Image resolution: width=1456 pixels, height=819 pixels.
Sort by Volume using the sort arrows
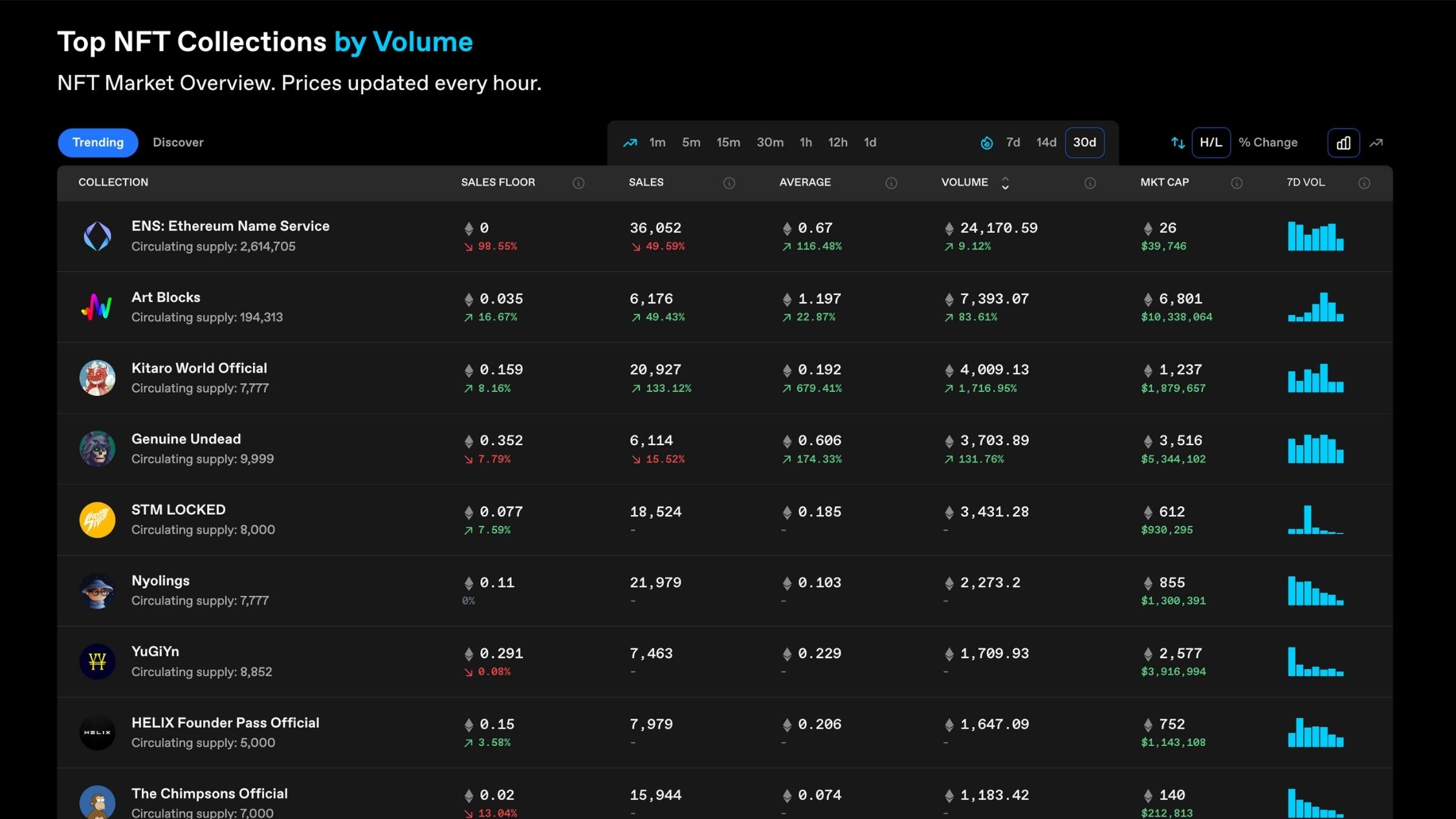(1005, 183)
